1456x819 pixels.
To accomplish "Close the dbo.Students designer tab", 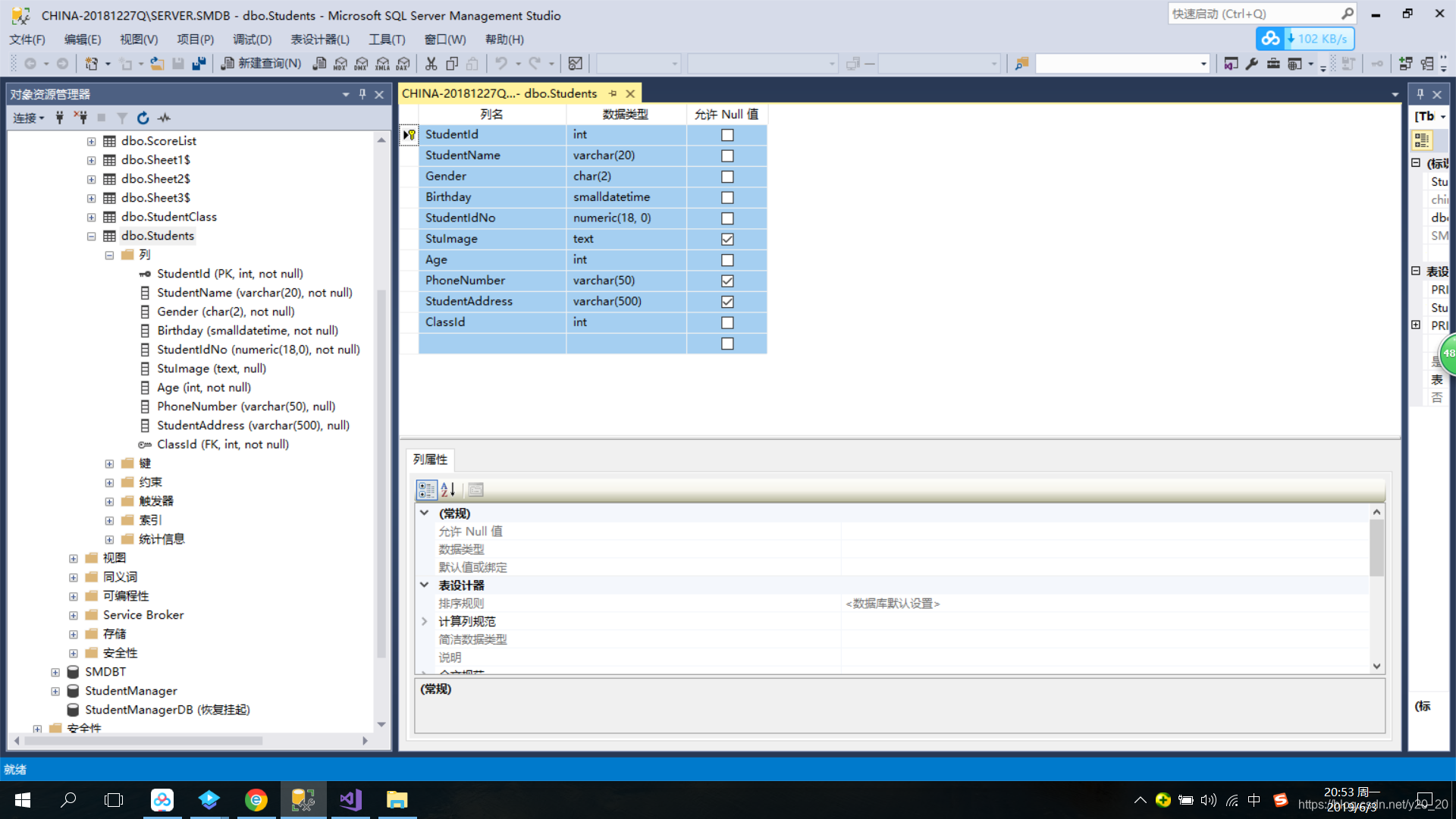I will (630, 93).
